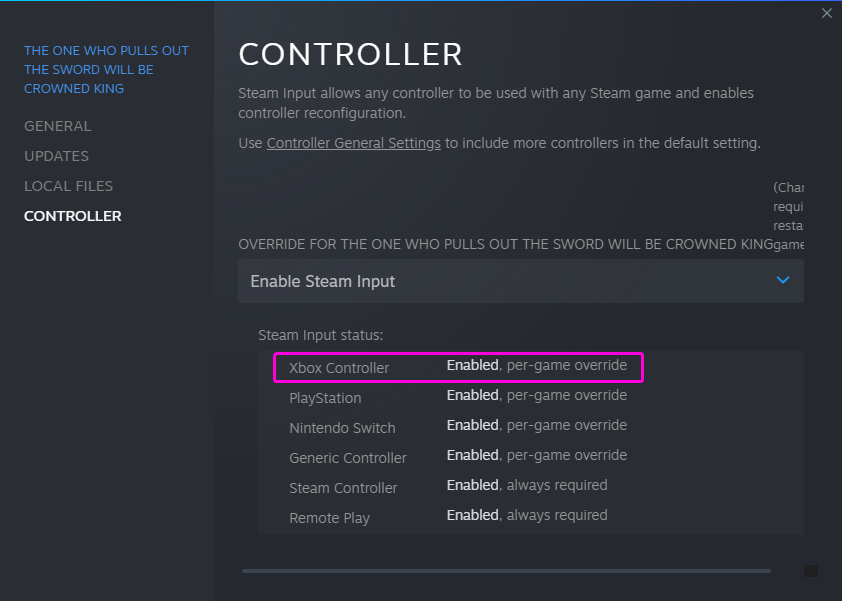Image resolution: width=842 pixels, height=601 pixels.
Task: Select the Steam Controller row label
Action: click(343, 488)
